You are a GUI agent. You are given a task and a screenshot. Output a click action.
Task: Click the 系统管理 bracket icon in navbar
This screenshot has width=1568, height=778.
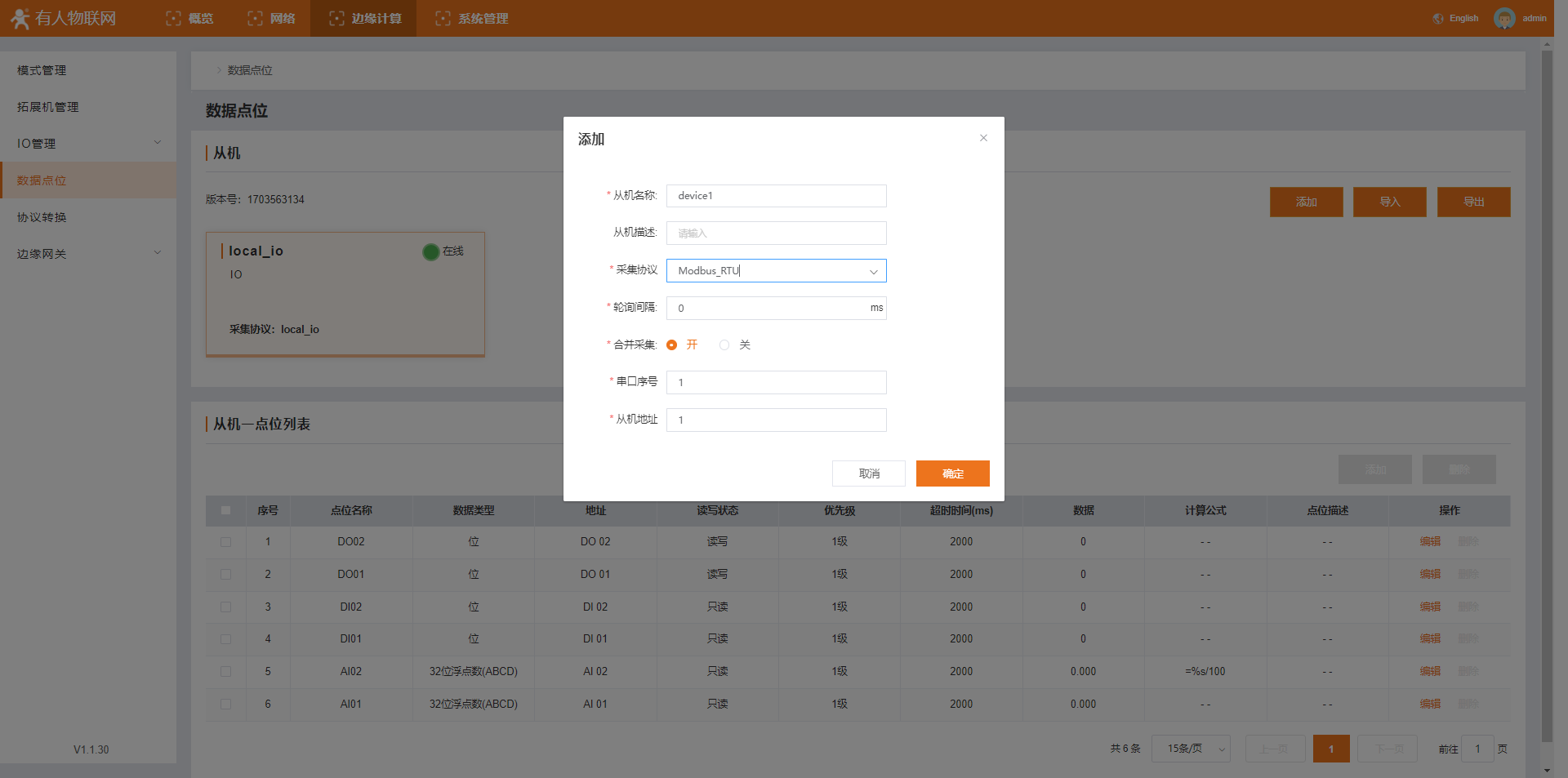pos(443,18)
